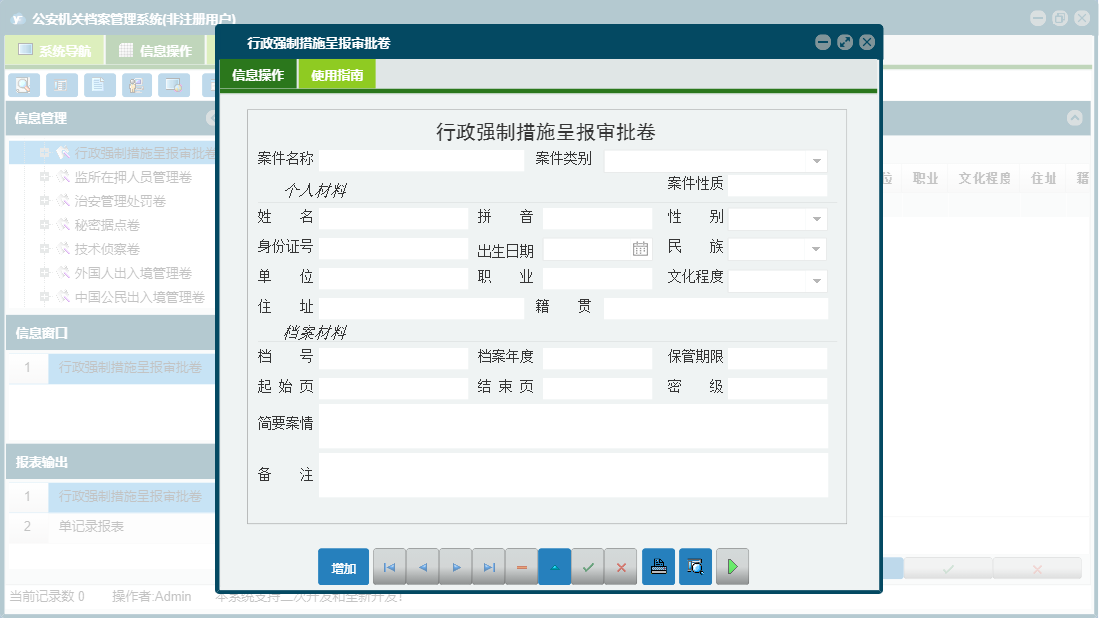Image resolution: width=1099 pixels, height=618 pixels.
Task: Open print preview with magnifier icon
Action: click(x=695, y=567)
